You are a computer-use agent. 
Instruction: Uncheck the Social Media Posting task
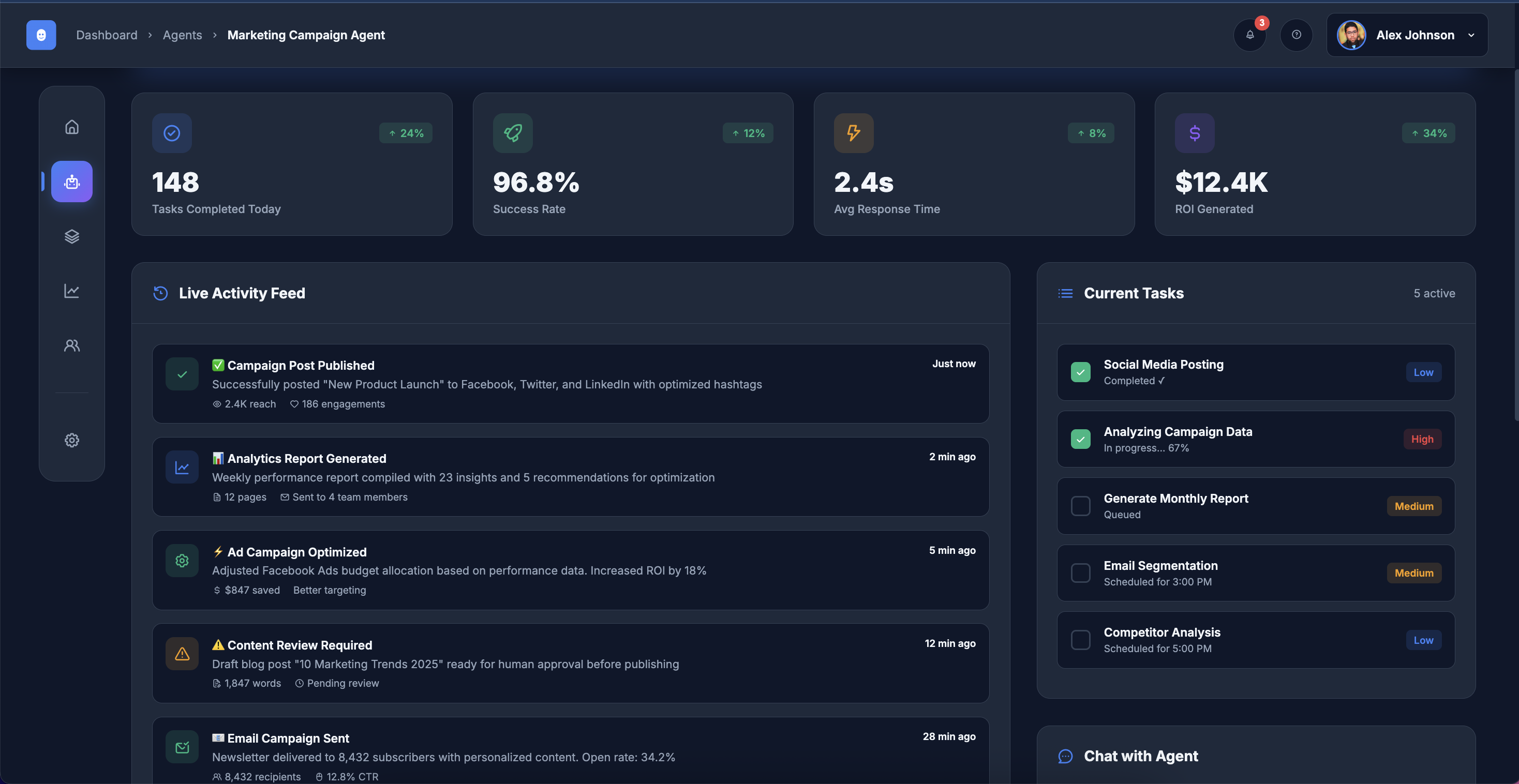1080,372
